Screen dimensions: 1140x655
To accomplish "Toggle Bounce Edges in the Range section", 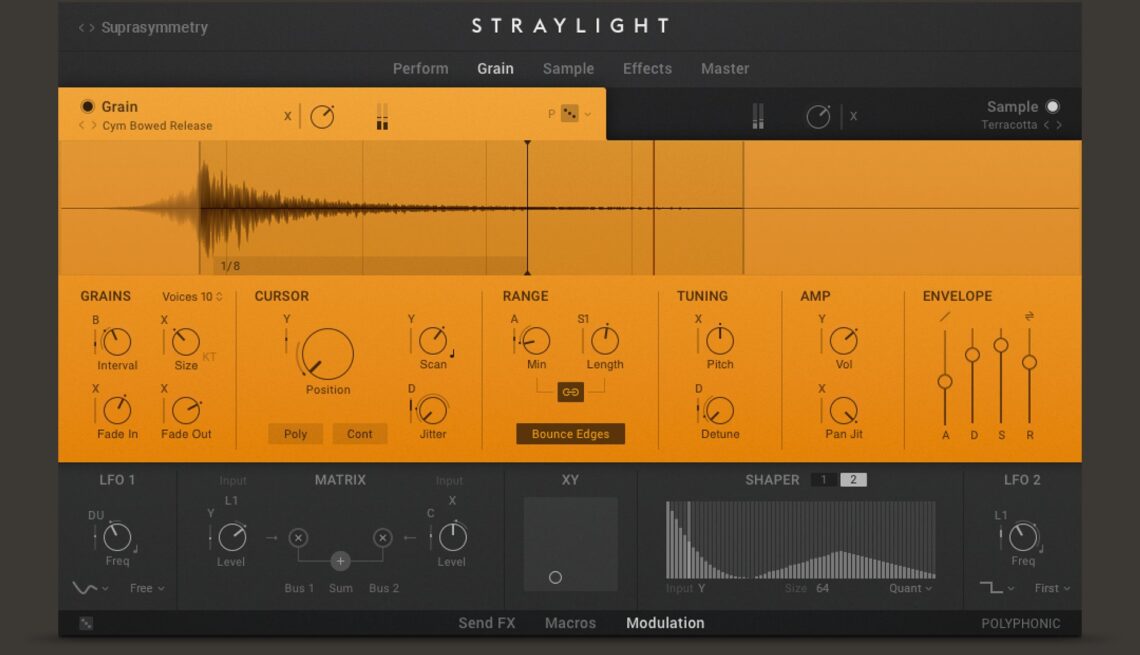I will [x=571, y=434].
